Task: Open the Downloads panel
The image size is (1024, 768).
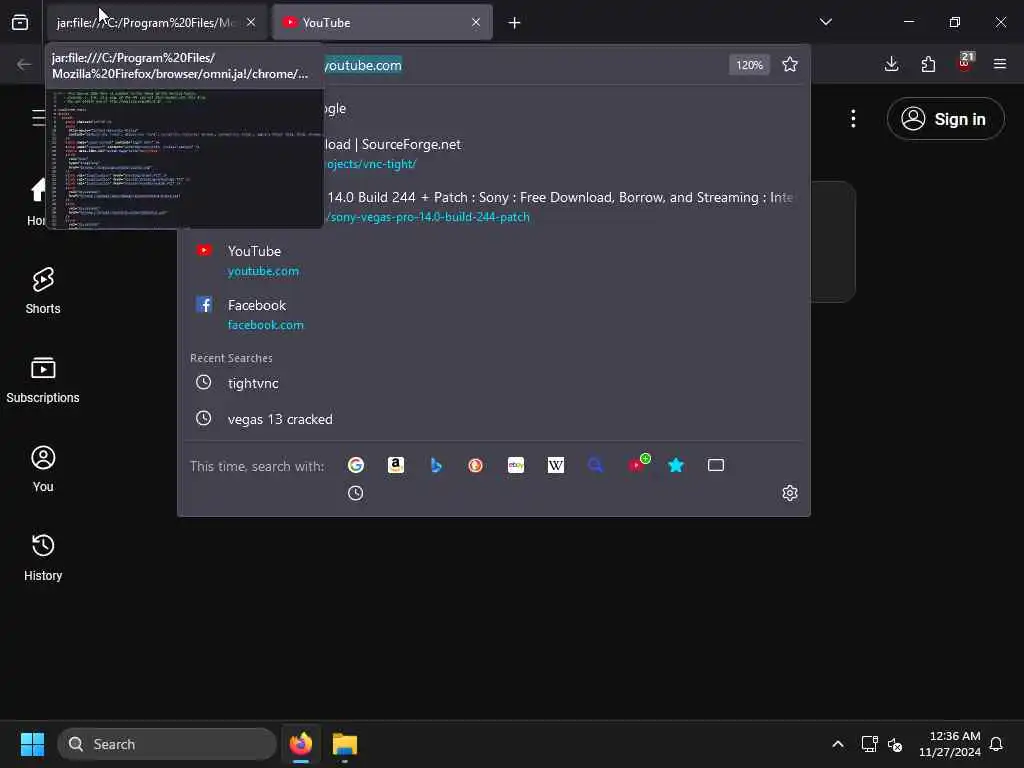Action: [x=891, y=64]
